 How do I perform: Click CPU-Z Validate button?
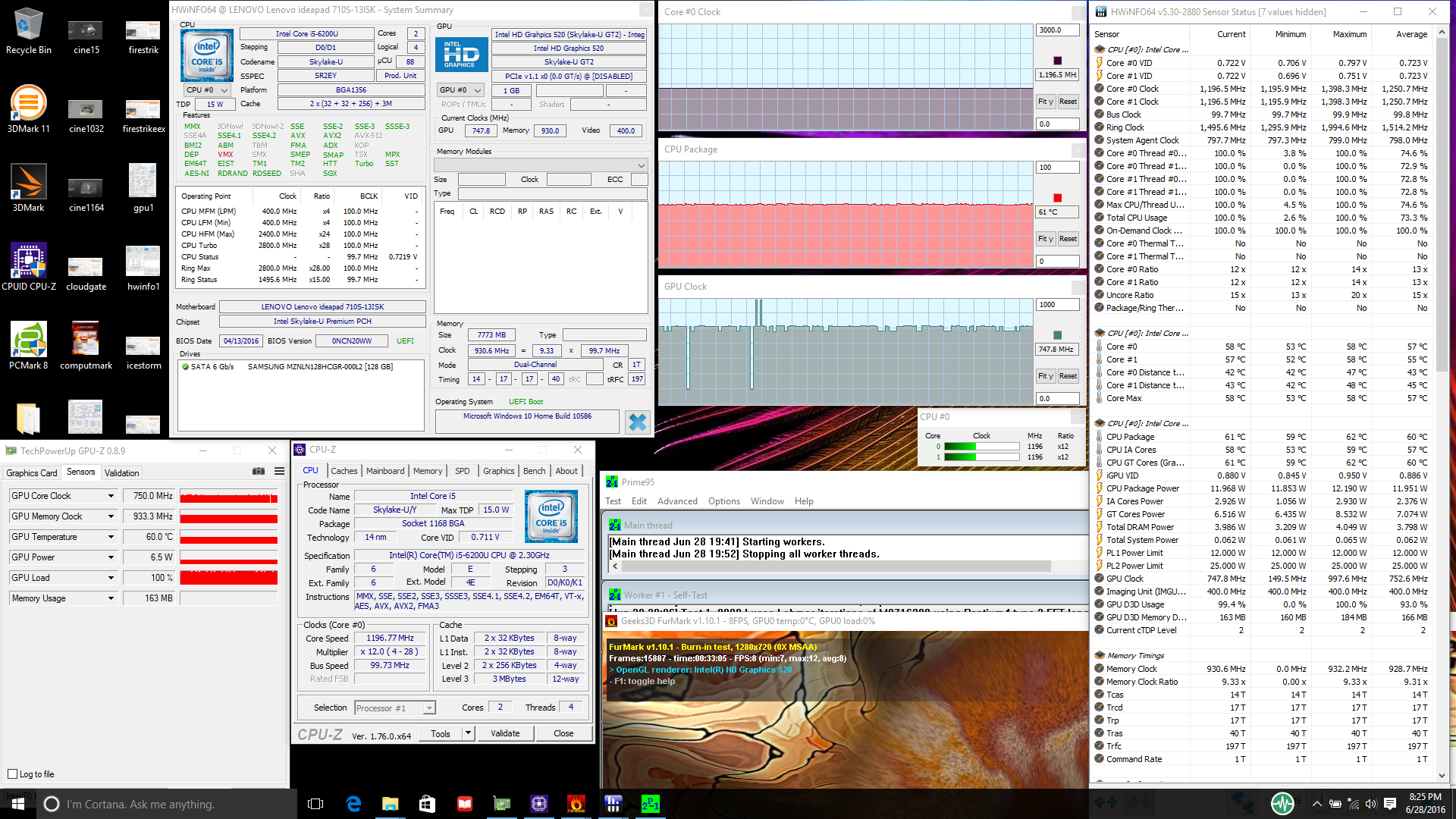pos(505,733)
